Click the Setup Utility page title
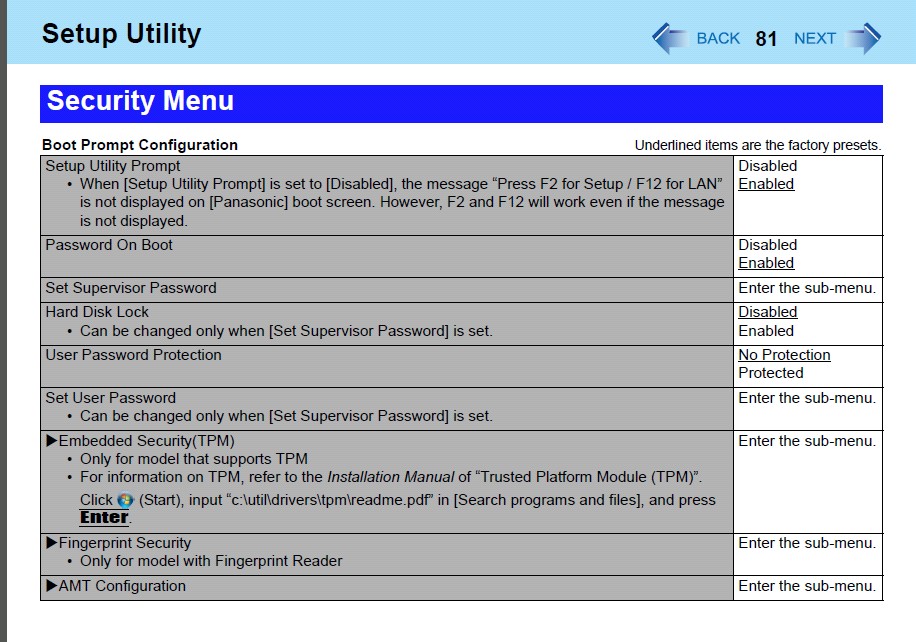Screen dimensions: 916x642 tap(122, 34)
